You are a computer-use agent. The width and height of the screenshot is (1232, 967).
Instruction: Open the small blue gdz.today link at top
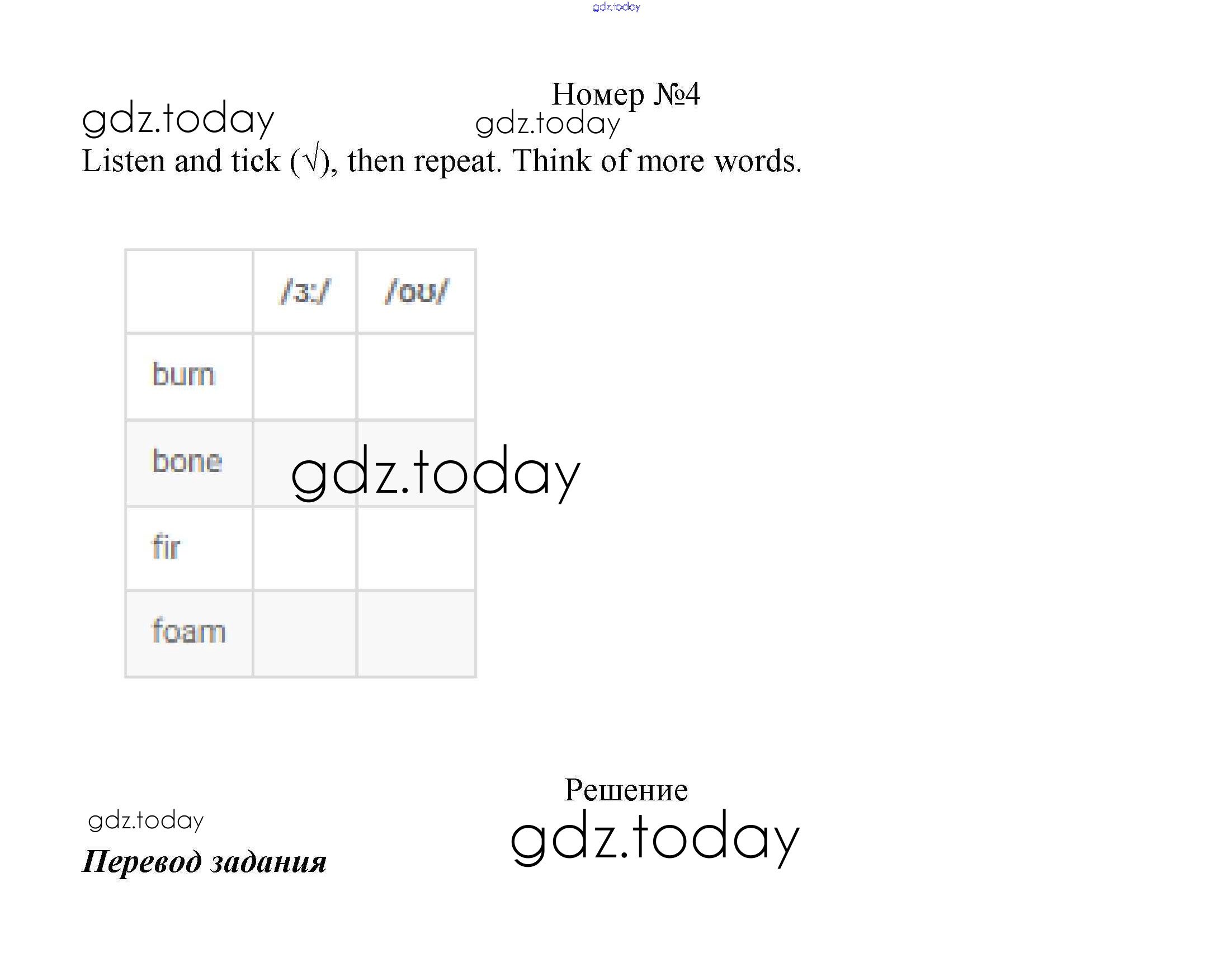coord(616,7)
